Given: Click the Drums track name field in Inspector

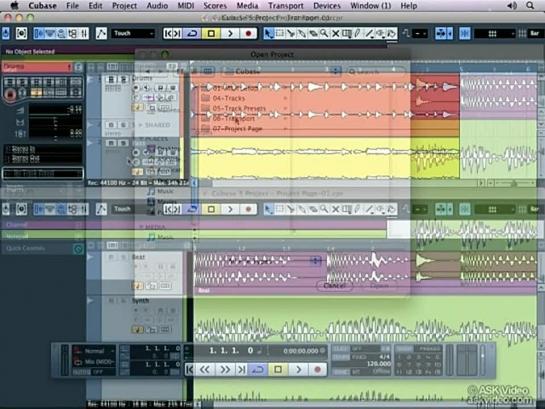Looking at the screenshot, I should (37, 67).
